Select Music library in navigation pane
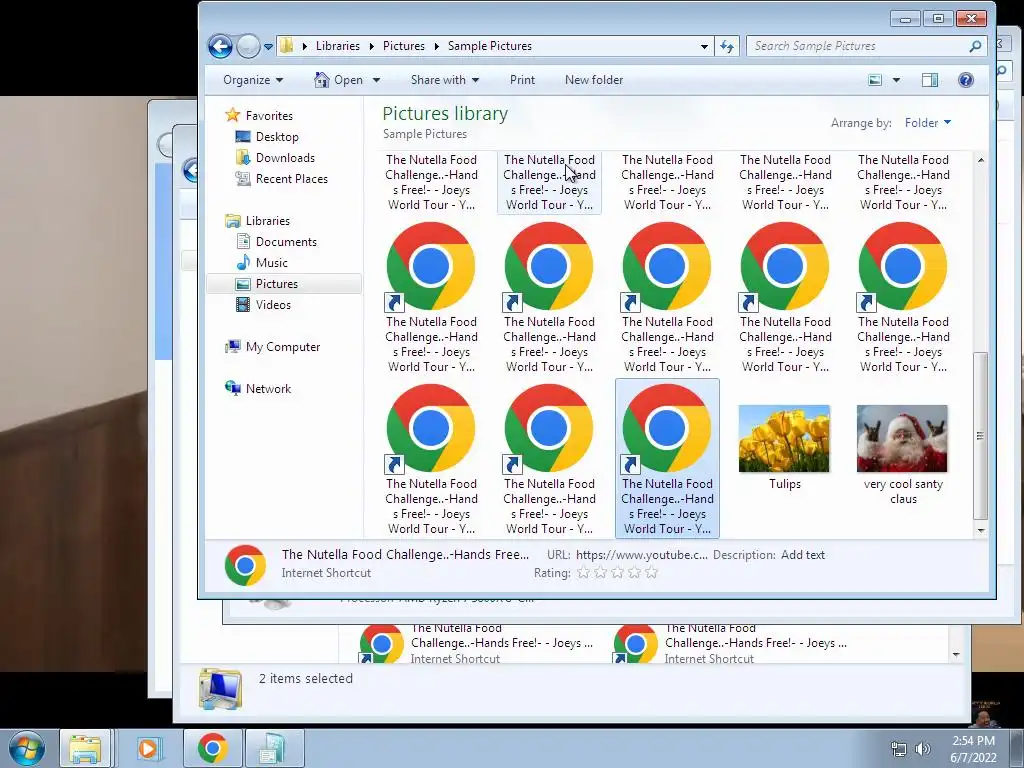Screen dimensions: 1024x768 point(272,263)
